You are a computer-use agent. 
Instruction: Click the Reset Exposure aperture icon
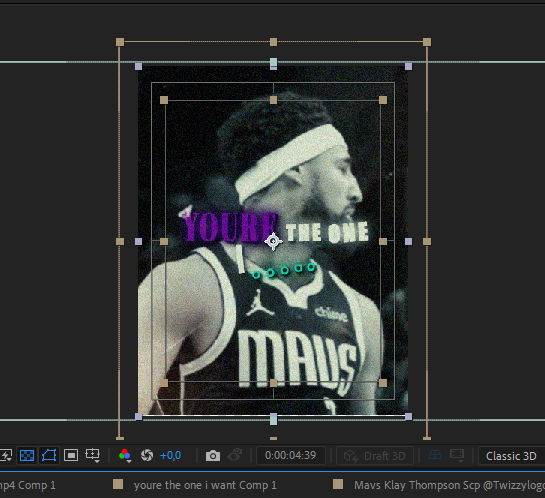coord(147,455)
